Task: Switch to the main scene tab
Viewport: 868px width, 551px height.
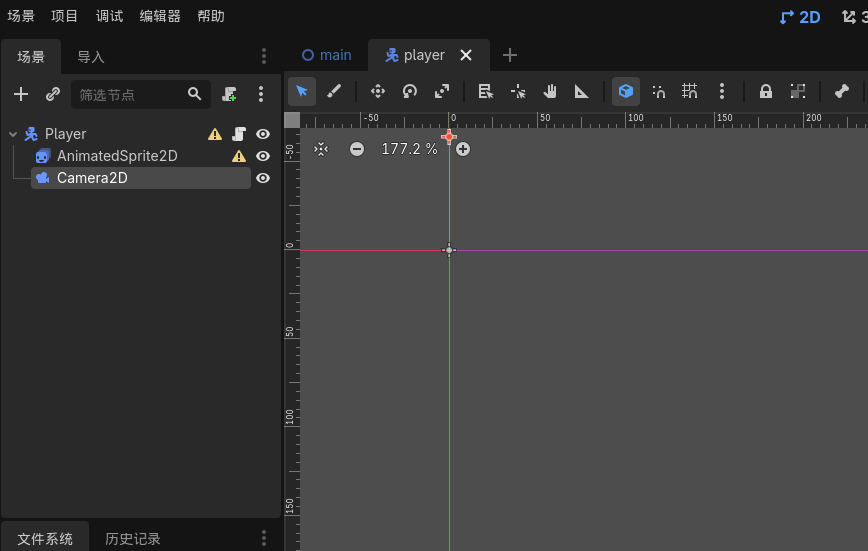Action: (x=327, y=55)
